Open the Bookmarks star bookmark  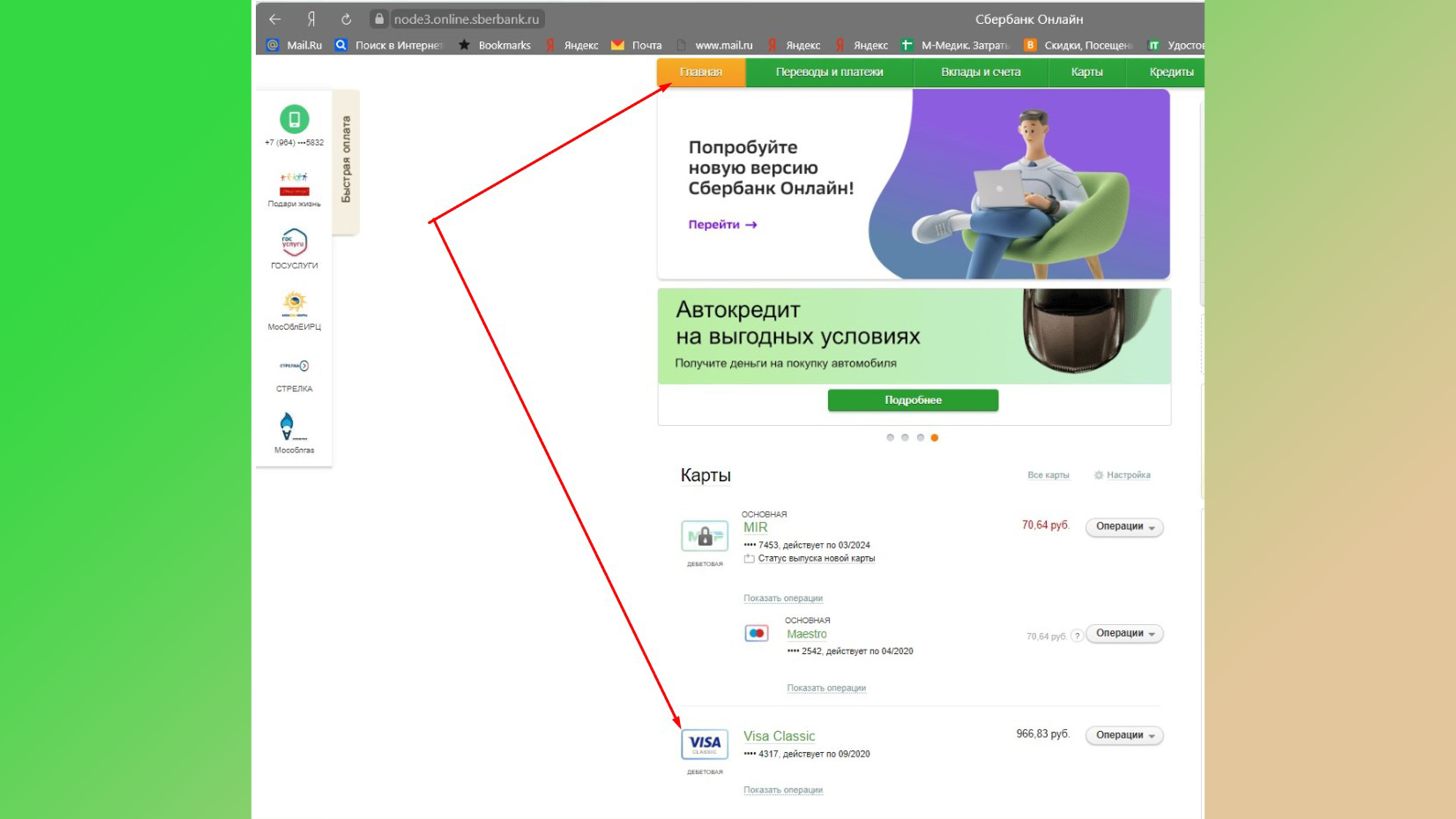[x=494, y=45]
